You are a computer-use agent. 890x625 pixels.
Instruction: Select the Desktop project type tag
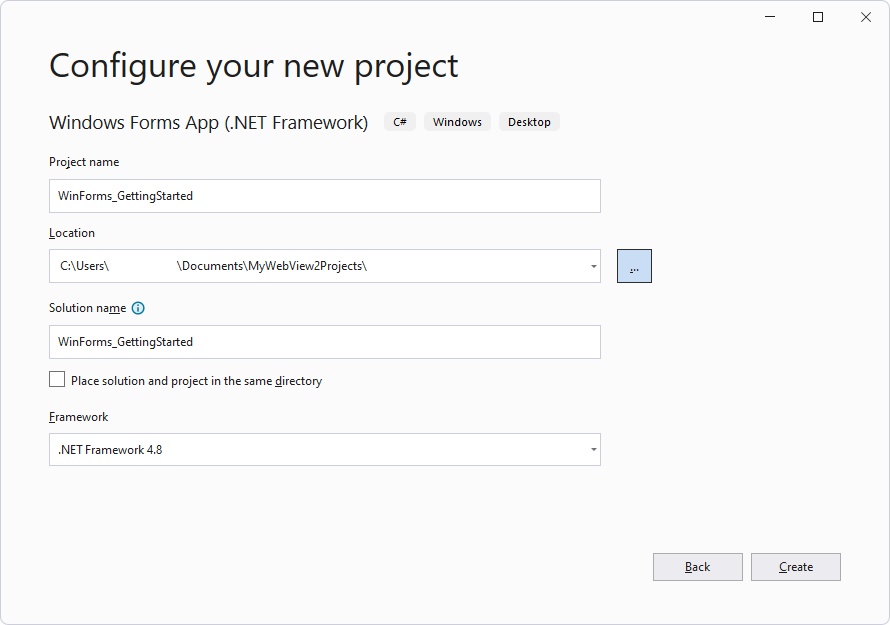(529, 121)
